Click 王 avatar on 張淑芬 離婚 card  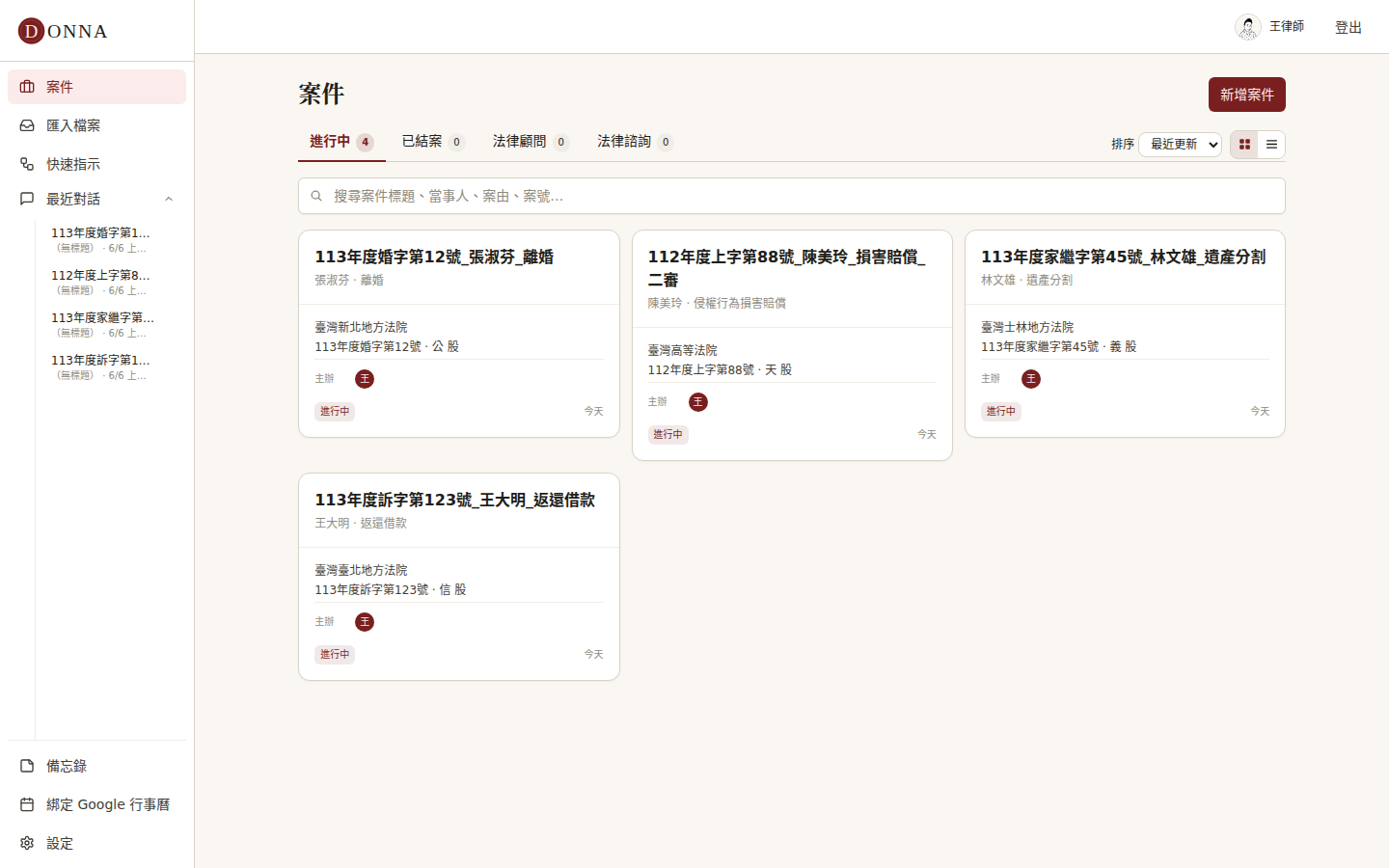365,379
